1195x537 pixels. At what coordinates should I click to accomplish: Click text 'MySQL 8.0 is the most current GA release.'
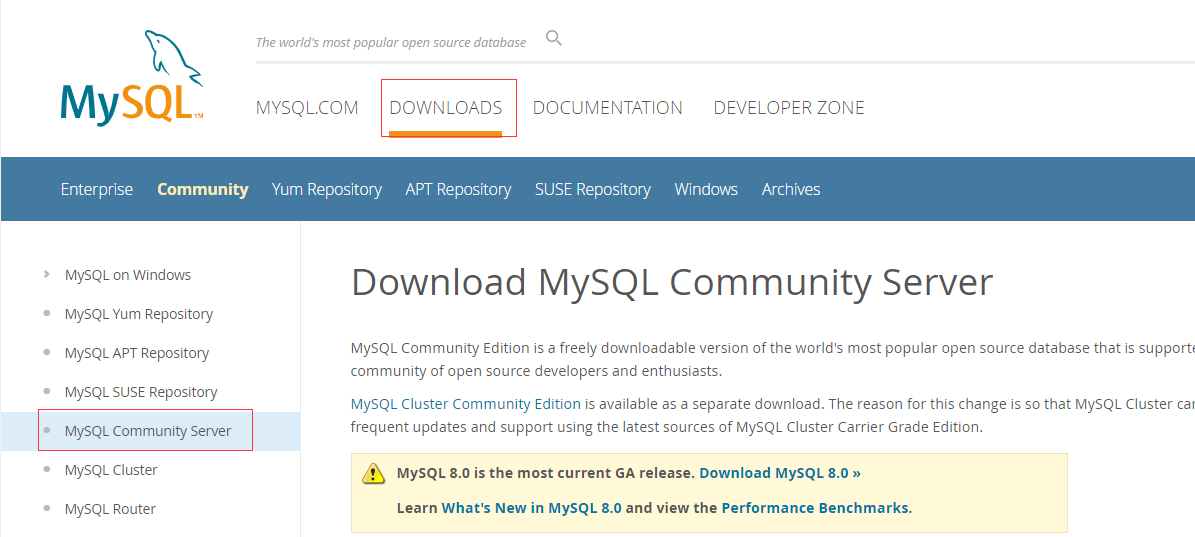(x=546, y=473)
